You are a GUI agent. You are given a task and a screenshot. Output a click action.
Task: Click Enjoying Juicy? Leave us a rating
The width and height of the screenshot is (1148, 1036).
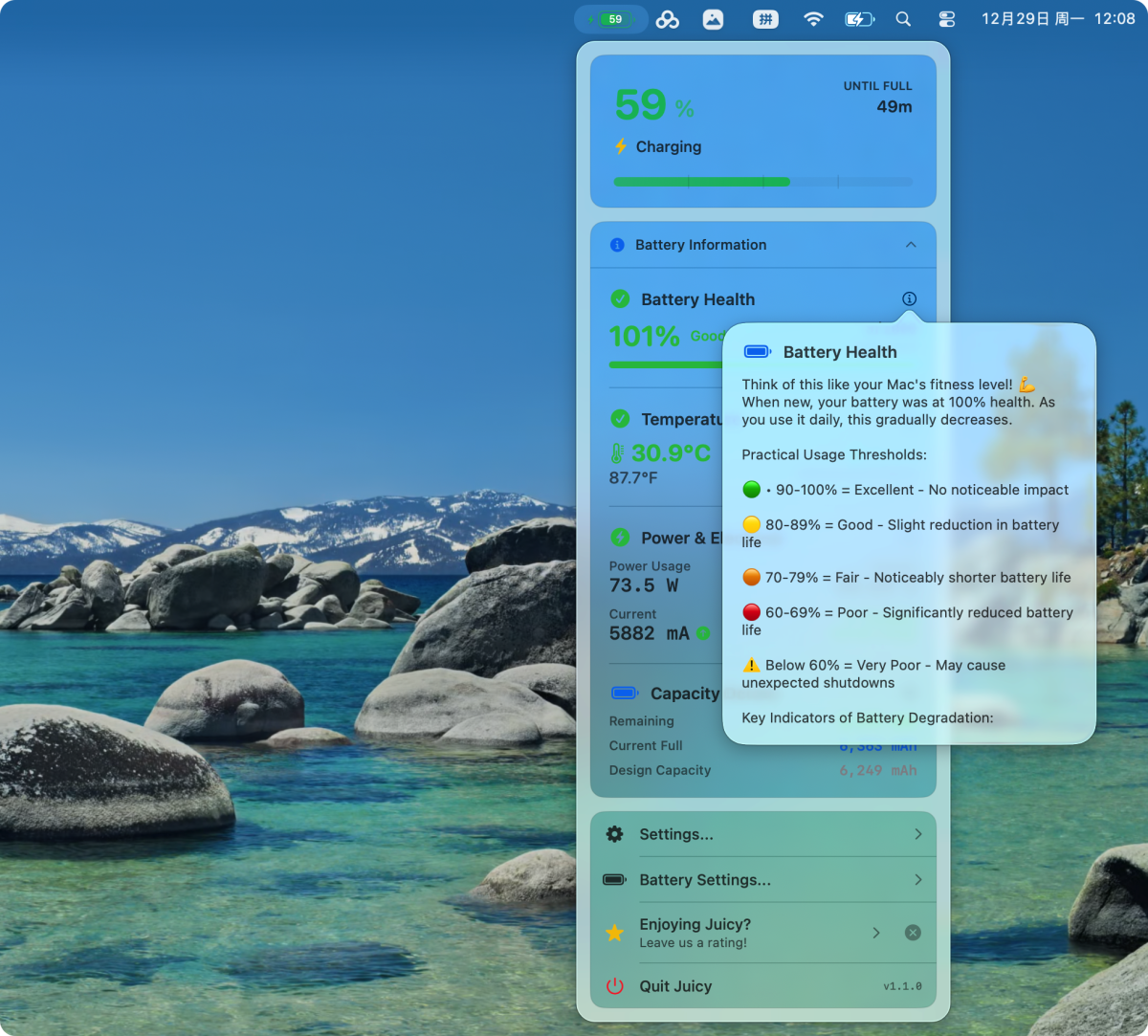(x=695, y=933)
